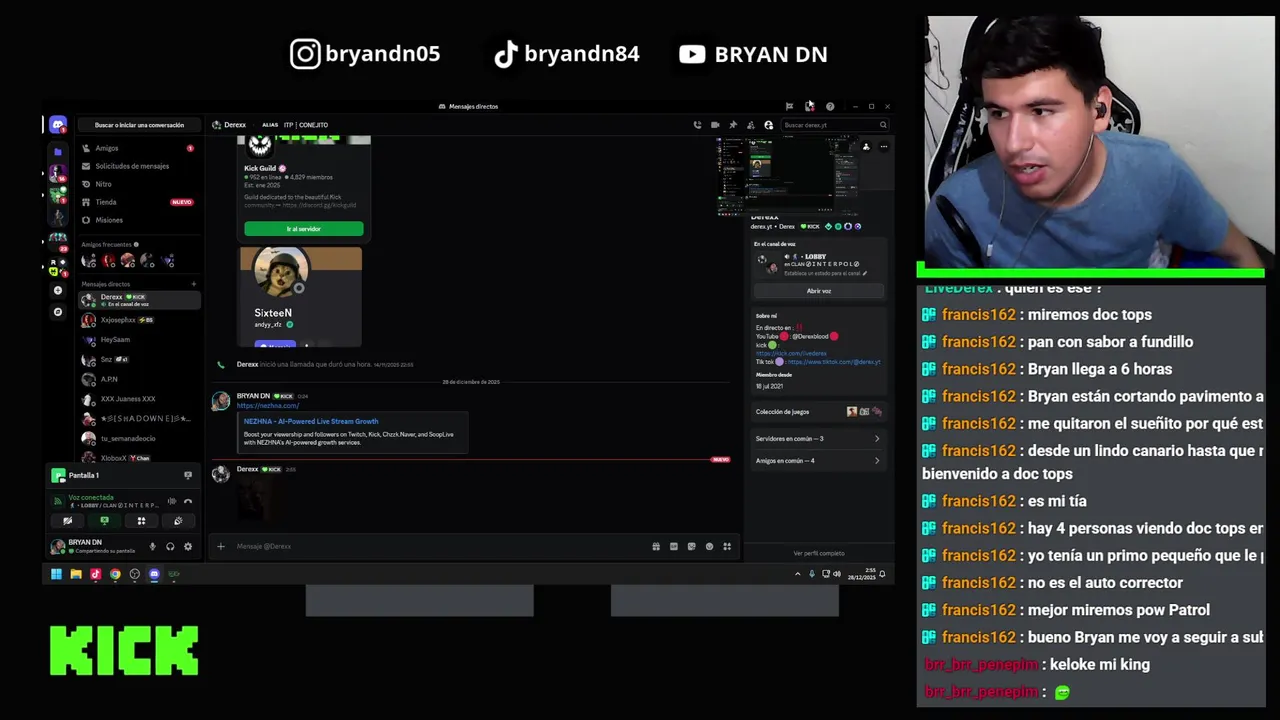Image resolution: width=1280 pixels, height=720 pixels.
Task: Open tu_semanadeocio conversation
Action: [138, 438]
